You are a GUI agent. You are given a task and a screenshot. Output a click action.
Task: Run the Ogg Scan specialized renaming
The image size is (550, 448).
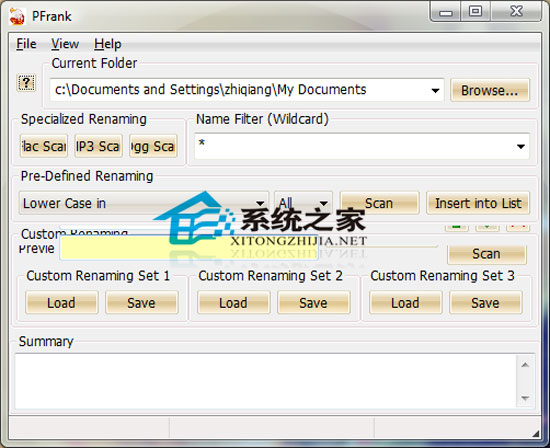coord(153,146)
